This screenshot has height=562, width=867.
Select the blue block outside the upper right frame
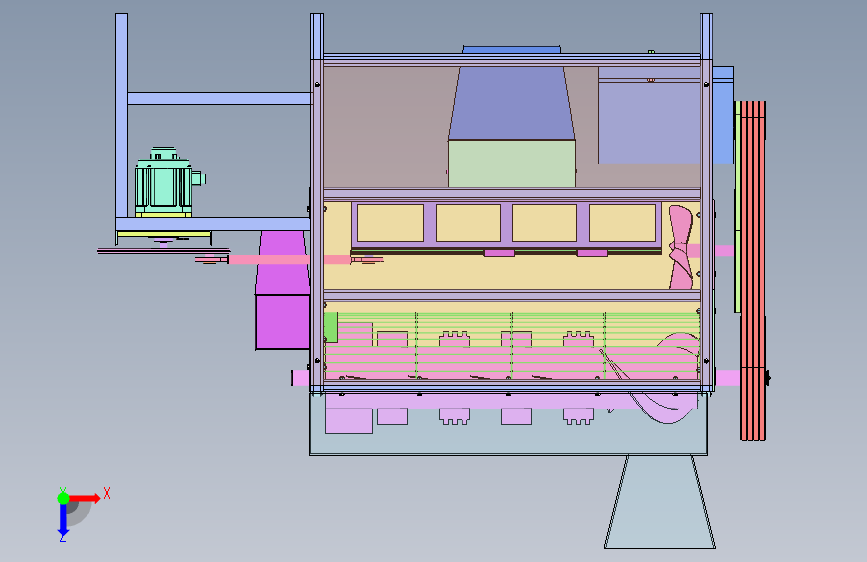coord(723,115)
